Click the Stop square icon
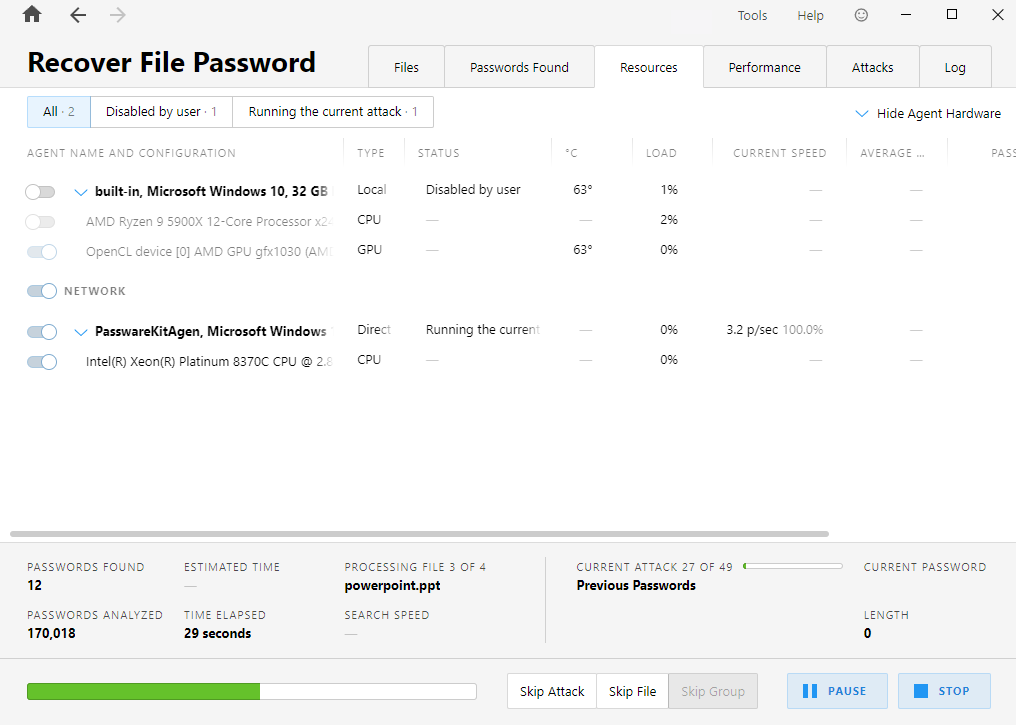 click(921, 691)
